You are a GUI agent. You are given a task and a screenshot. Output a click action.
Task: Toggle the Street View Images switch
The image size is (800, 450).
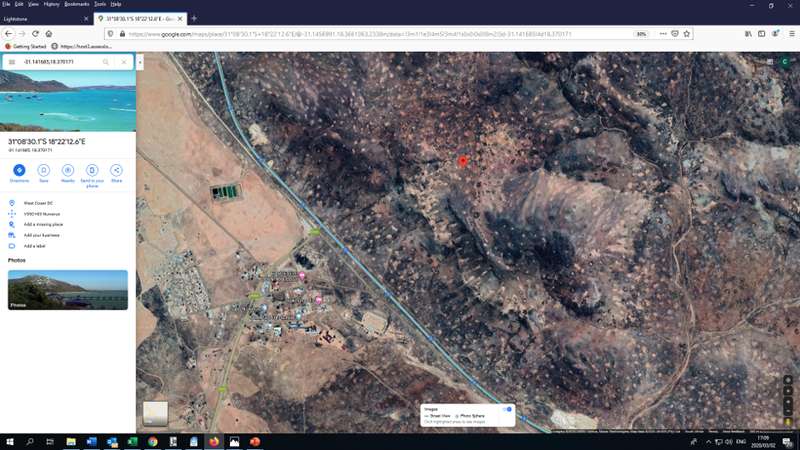coord(507,409)
